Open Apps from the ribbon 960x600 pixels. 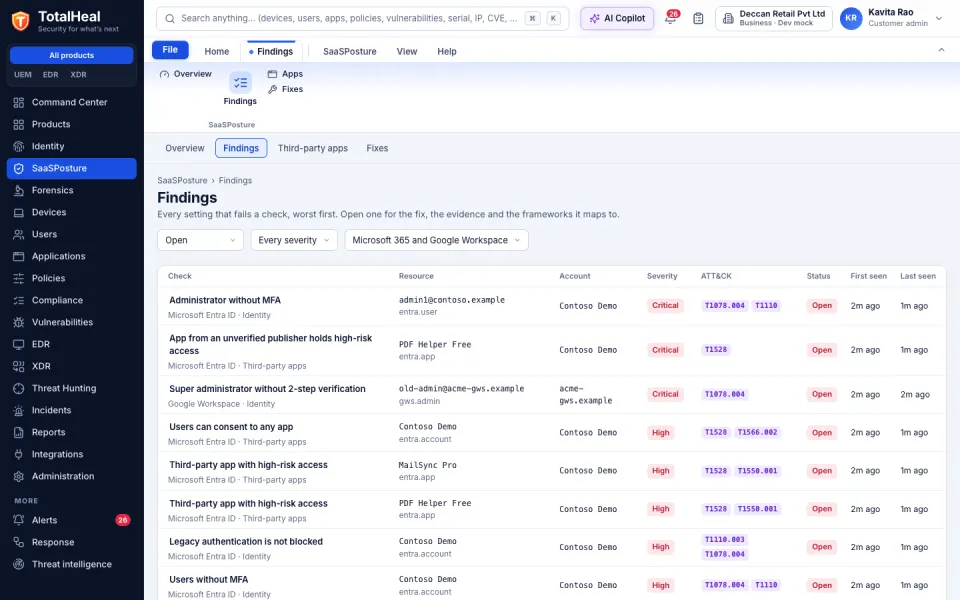pos(285,74)
